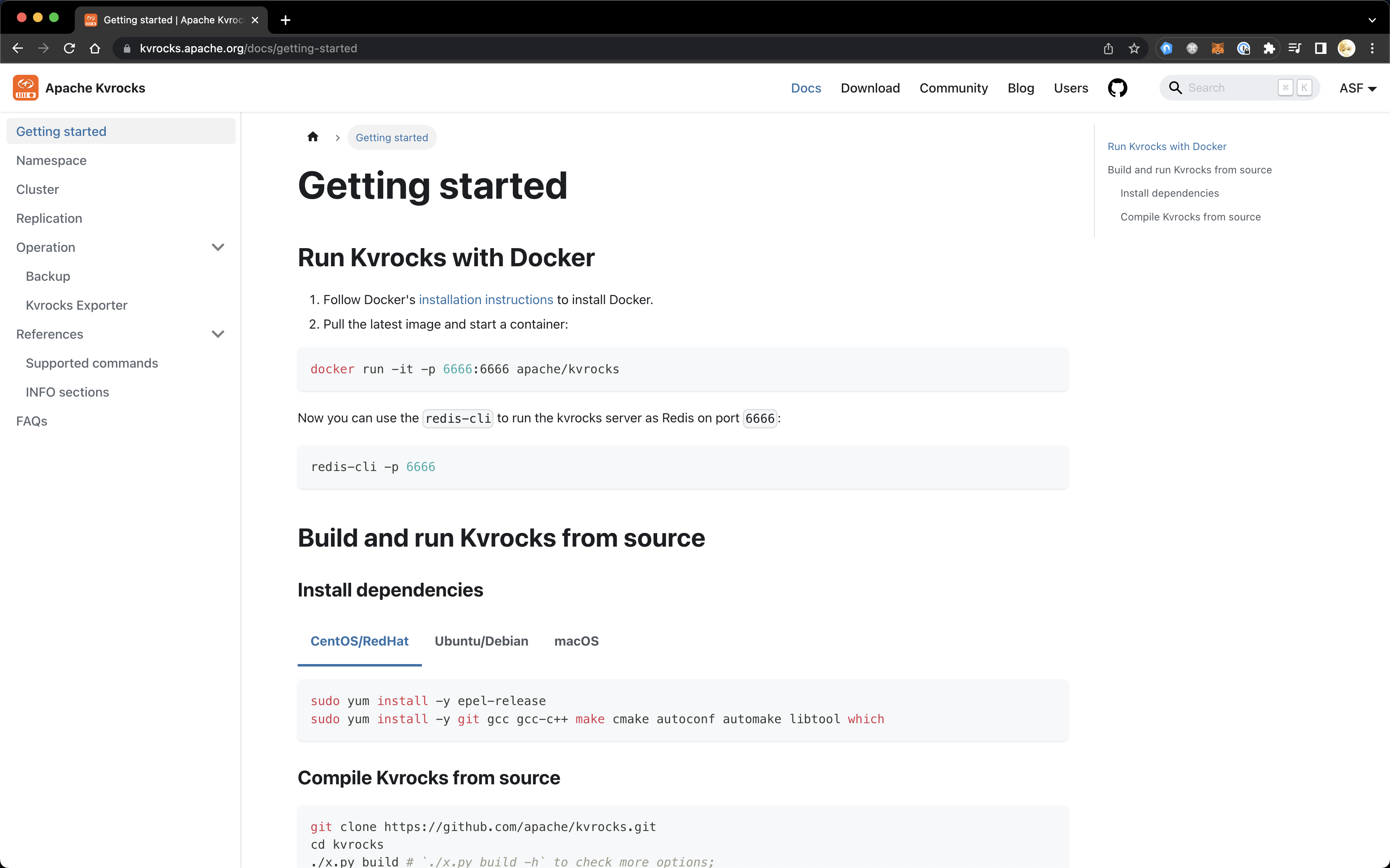Click the docker run code block
Viewport: 1390px width, 868px height.
click(x=683, y=369)
